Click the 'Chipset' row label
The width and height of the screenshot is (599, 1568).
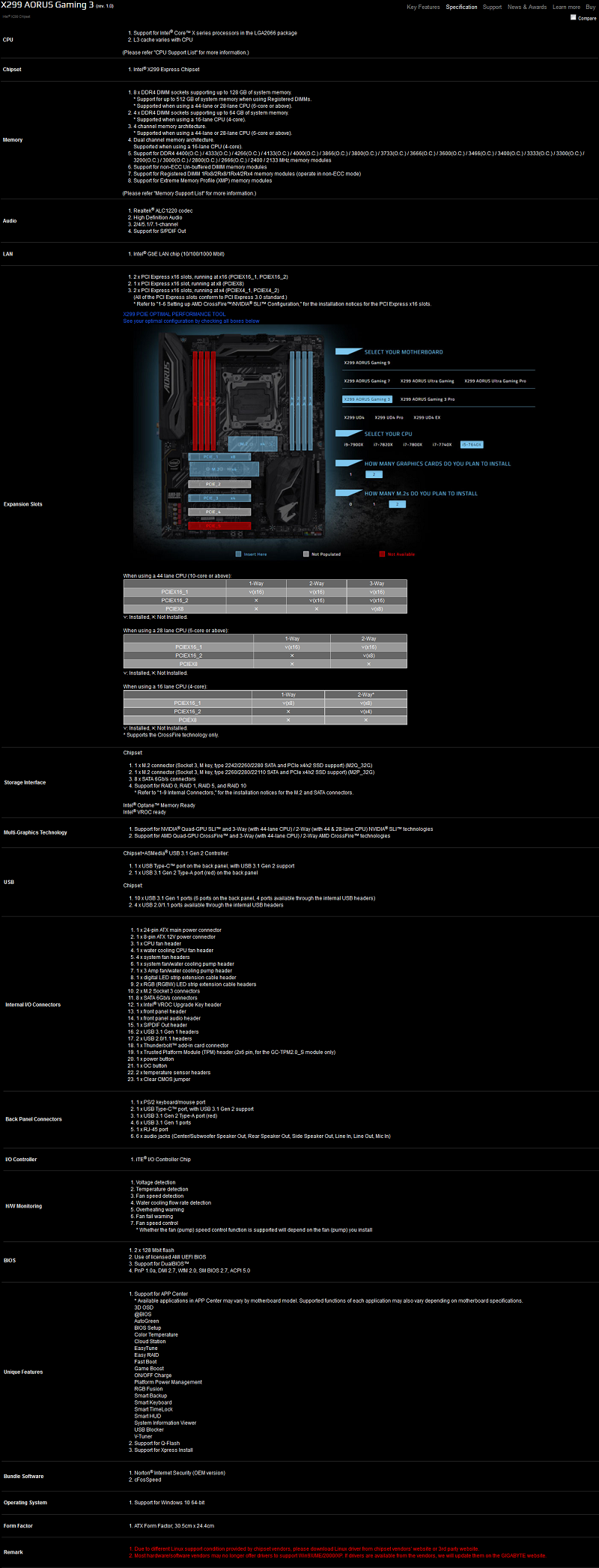coord(12,70)
